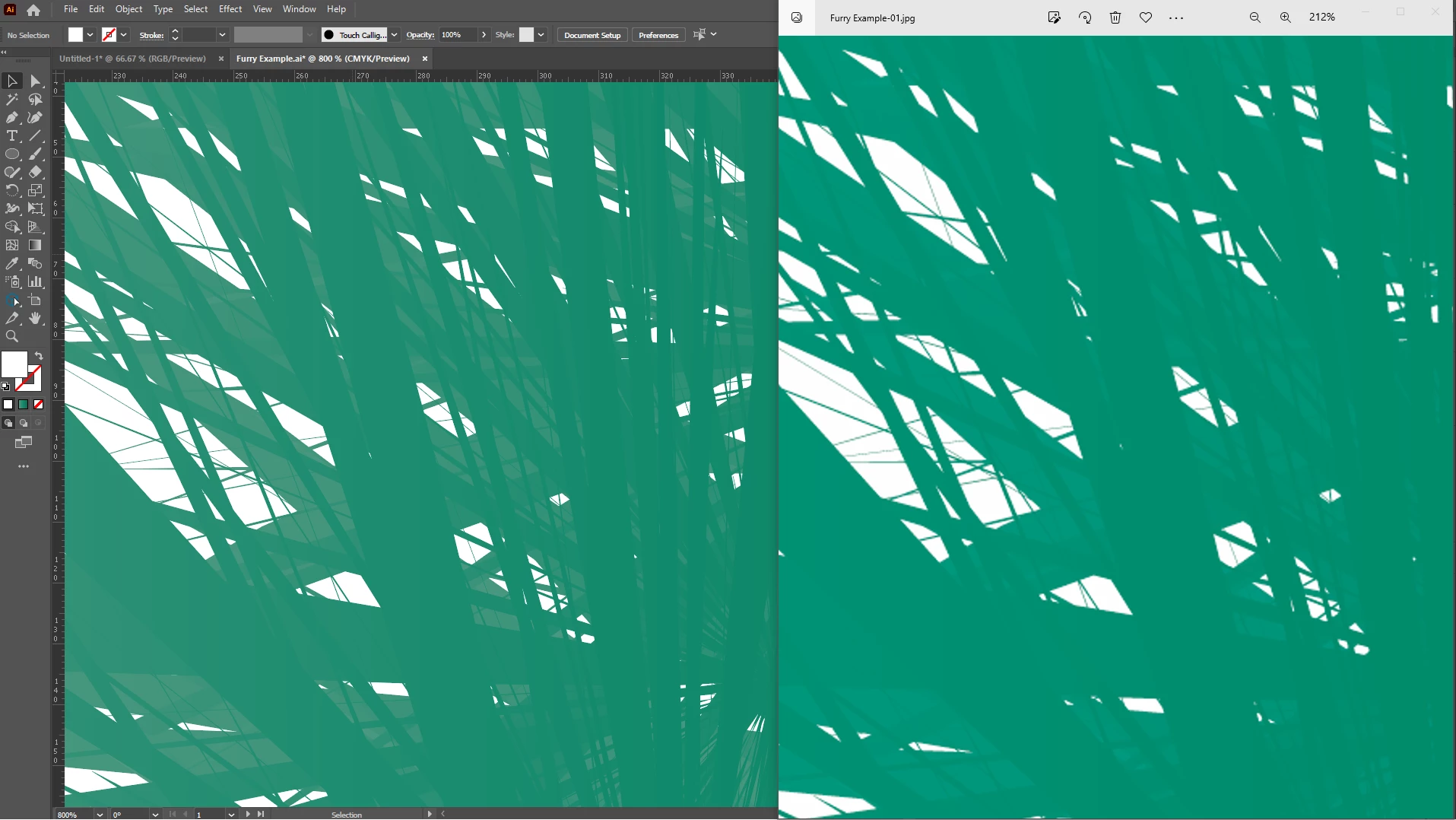This screenshot has height=820, width=1456.
Task: Open Edit Toolbar three-dots button
Action: (x=24, y=466)
